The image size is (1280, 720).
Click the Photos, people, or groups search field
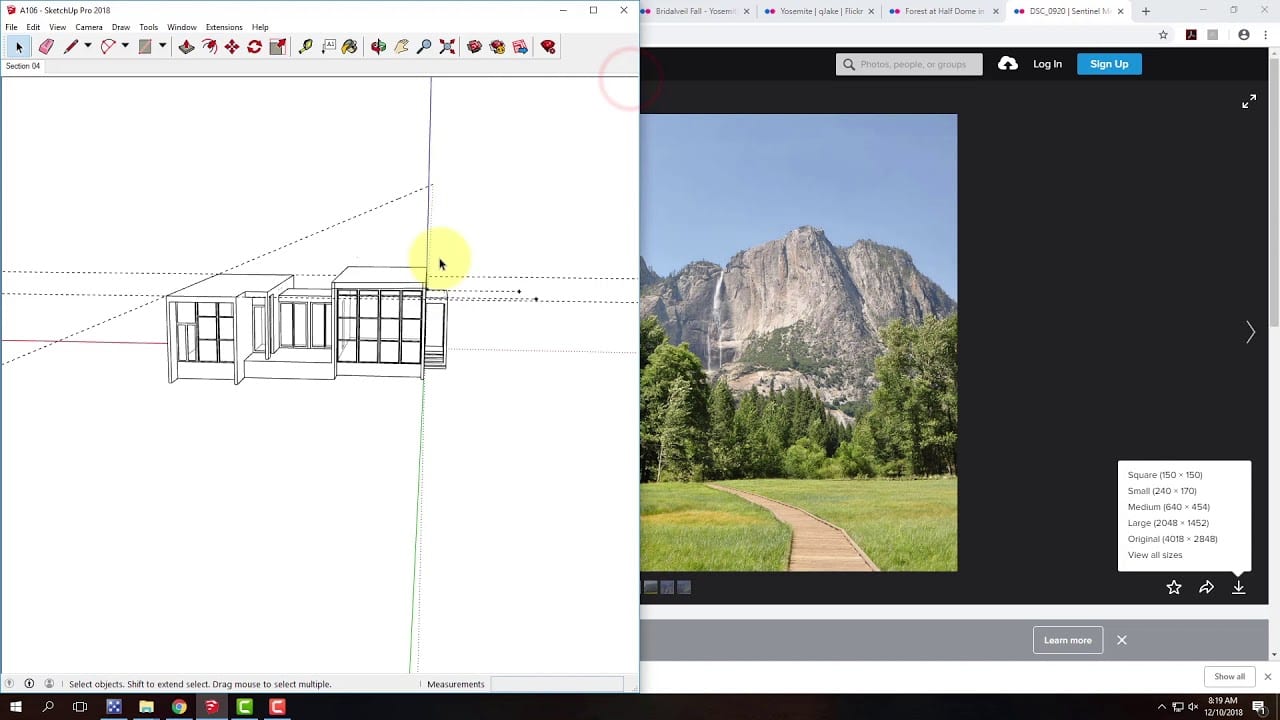(x=908, y=63)
